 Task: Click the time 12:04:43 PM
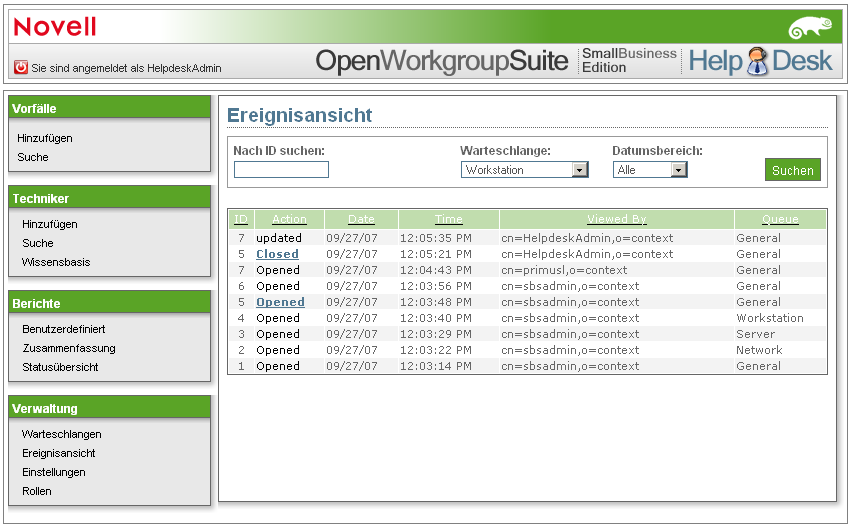[436, 270]
